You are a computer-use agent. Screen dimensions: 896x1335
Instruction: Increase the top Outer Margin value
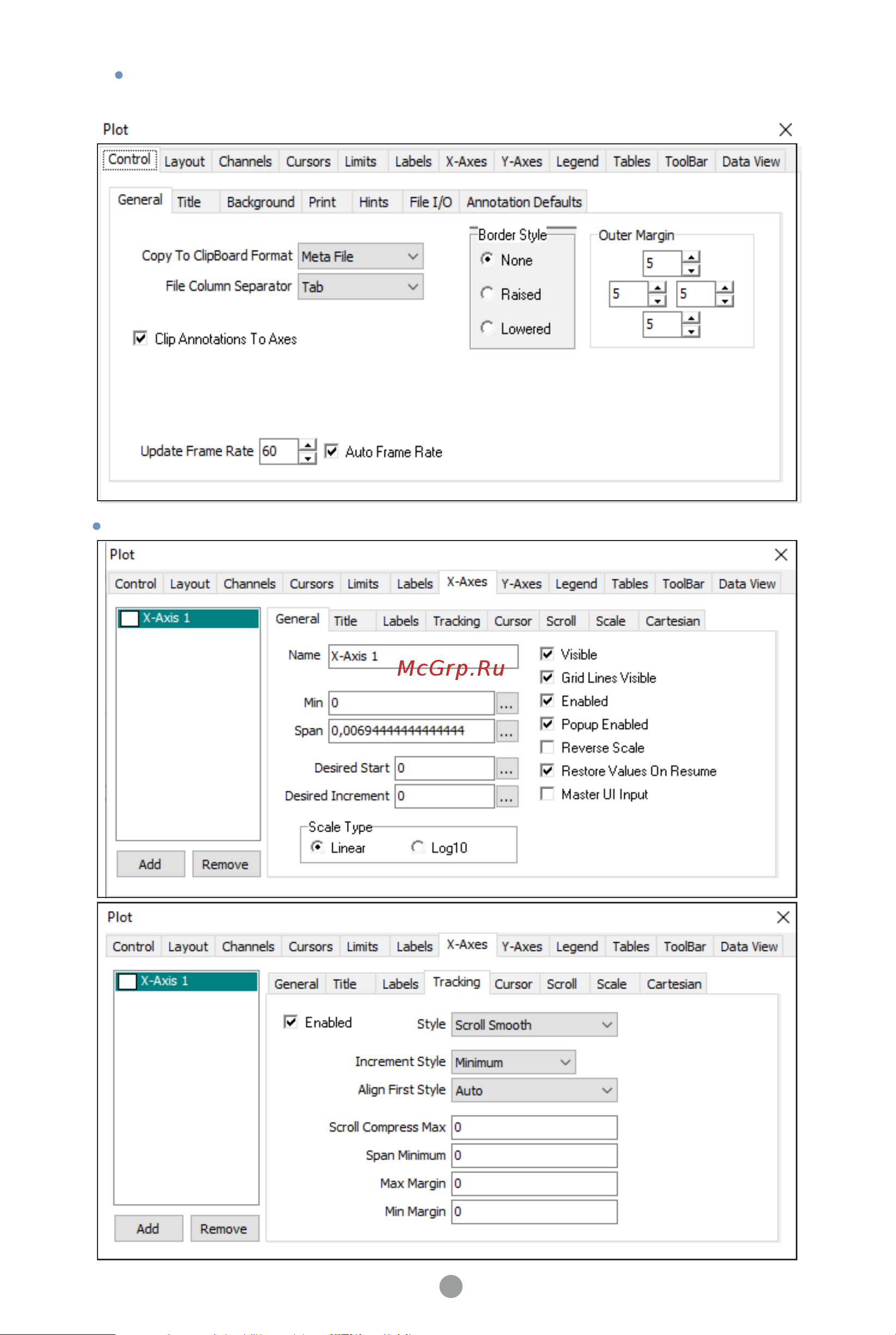(691, 257)
